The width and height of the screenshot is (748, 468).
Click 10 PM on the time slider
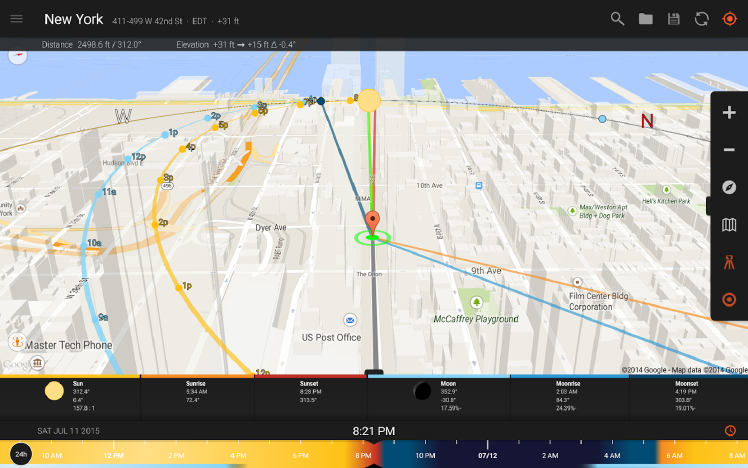pos(425,456)
